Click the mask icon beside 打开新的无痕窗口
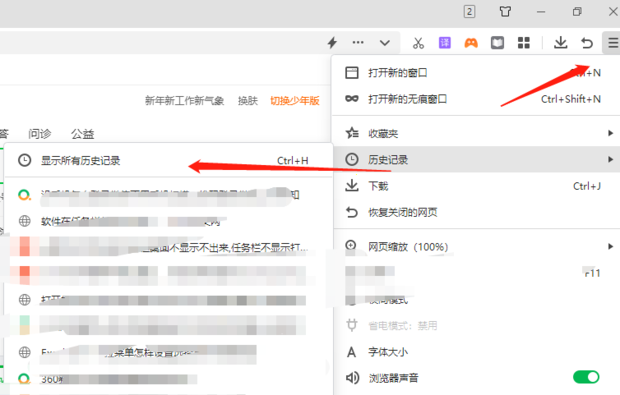The image size is (620, 395). coord(352,98)
